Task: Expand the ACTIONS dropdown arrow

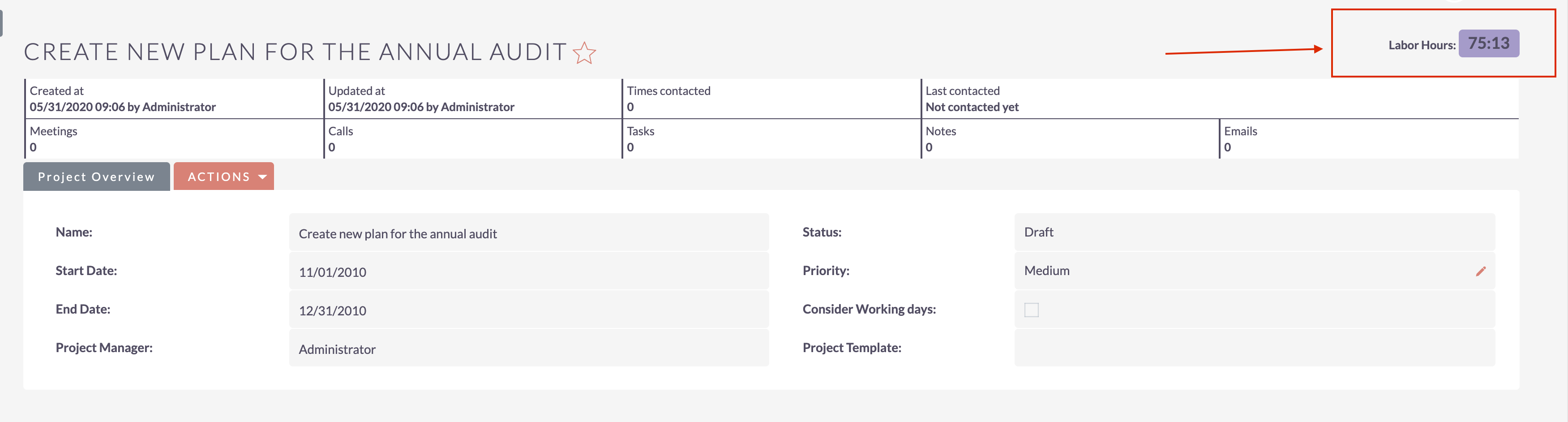Action: point(262,177)
